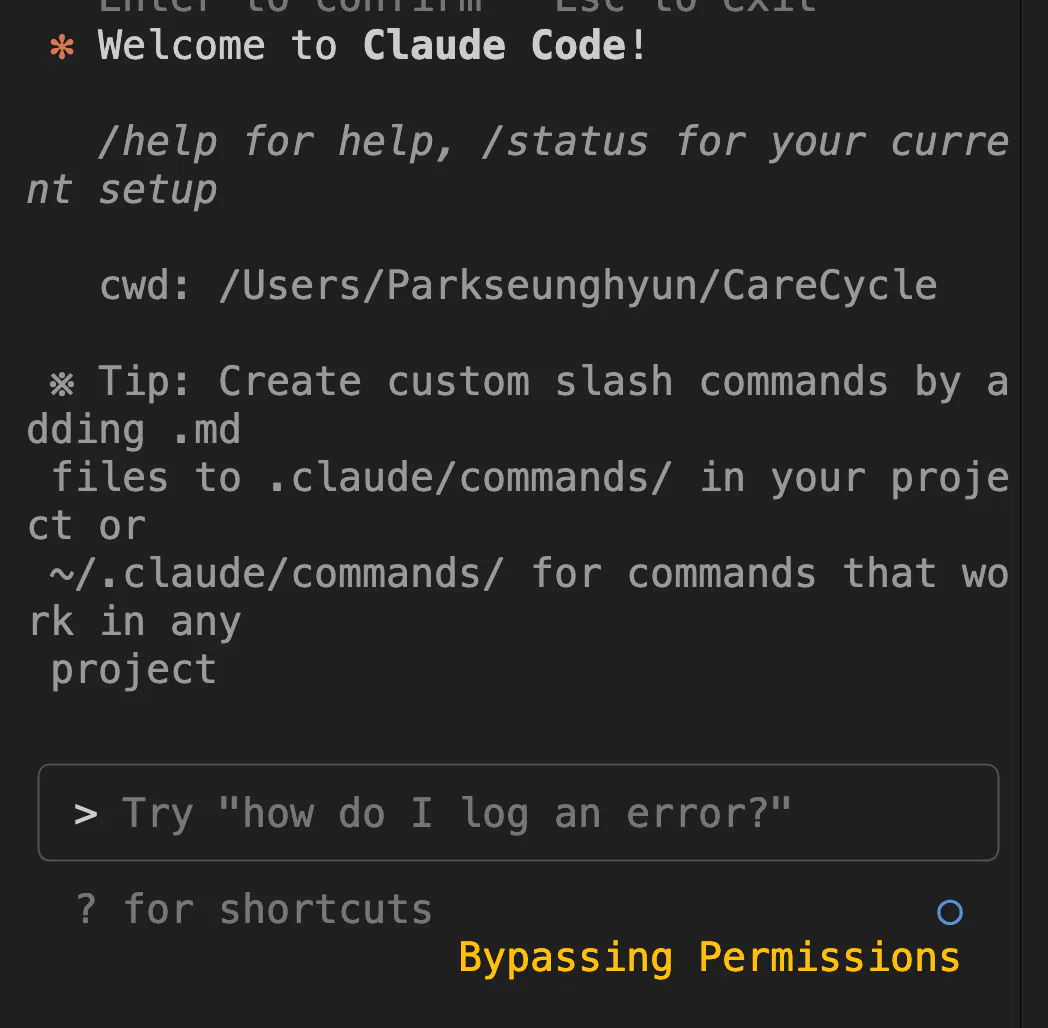Click the '? for shortcuts' hint
The height and width of the screenshot is (1028, 1048).
tap(254, 910)
